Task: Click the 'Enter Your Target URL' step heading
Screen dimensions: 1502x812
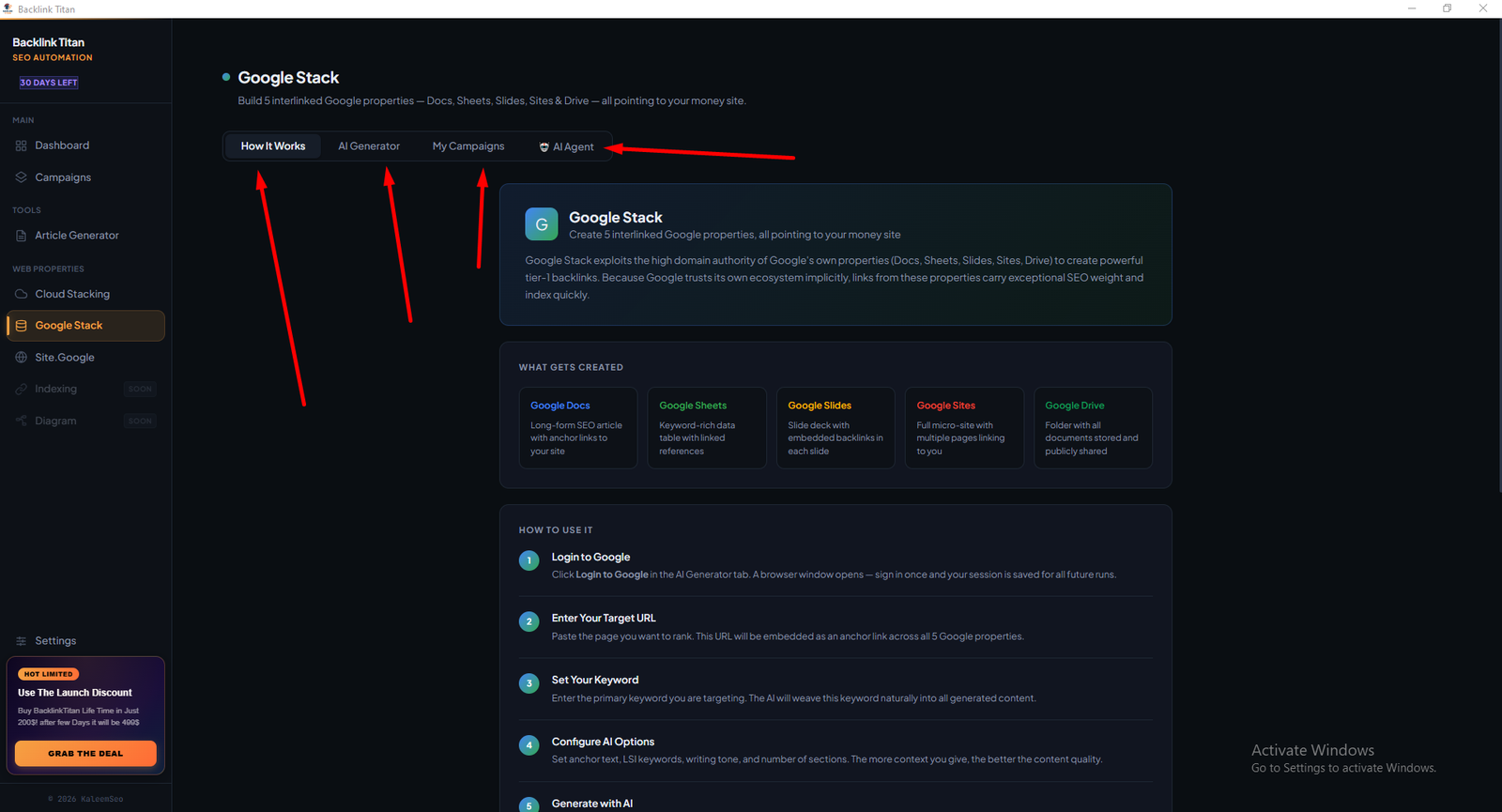Action: click(x=604, y=619)
